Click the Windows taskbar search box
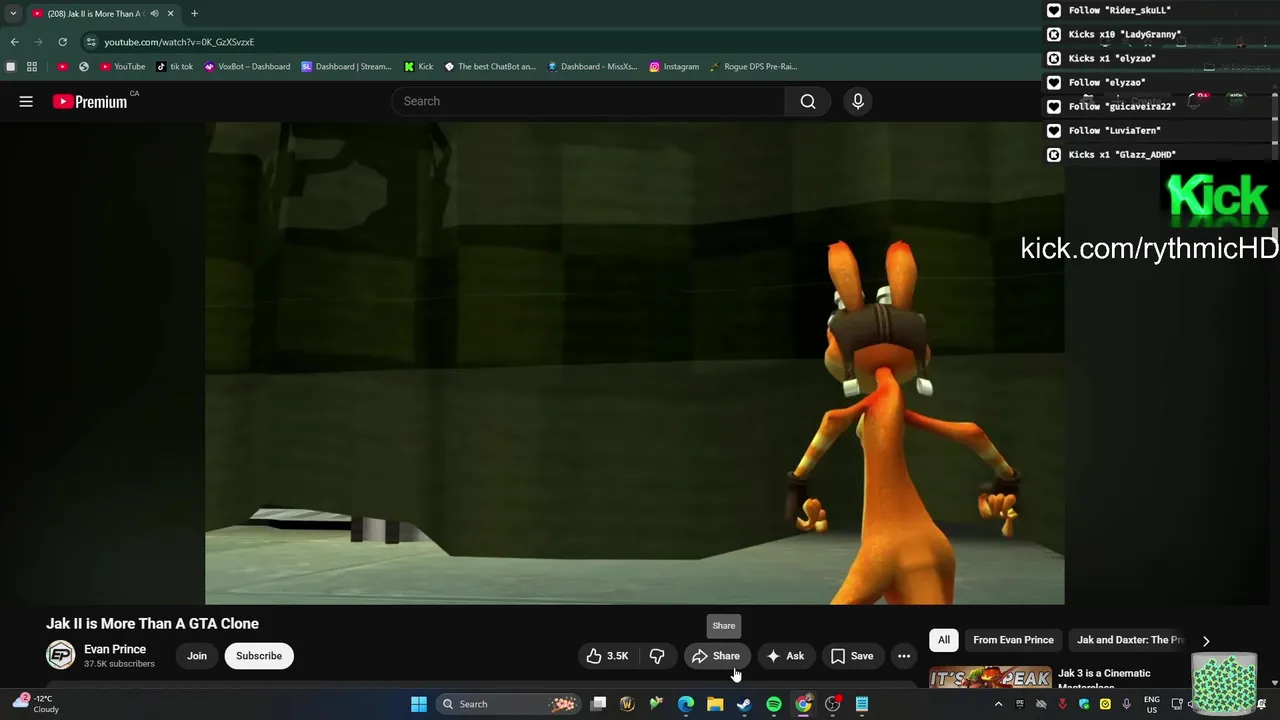This screenshot has height=720, width=1280. (x=510, y=704)
